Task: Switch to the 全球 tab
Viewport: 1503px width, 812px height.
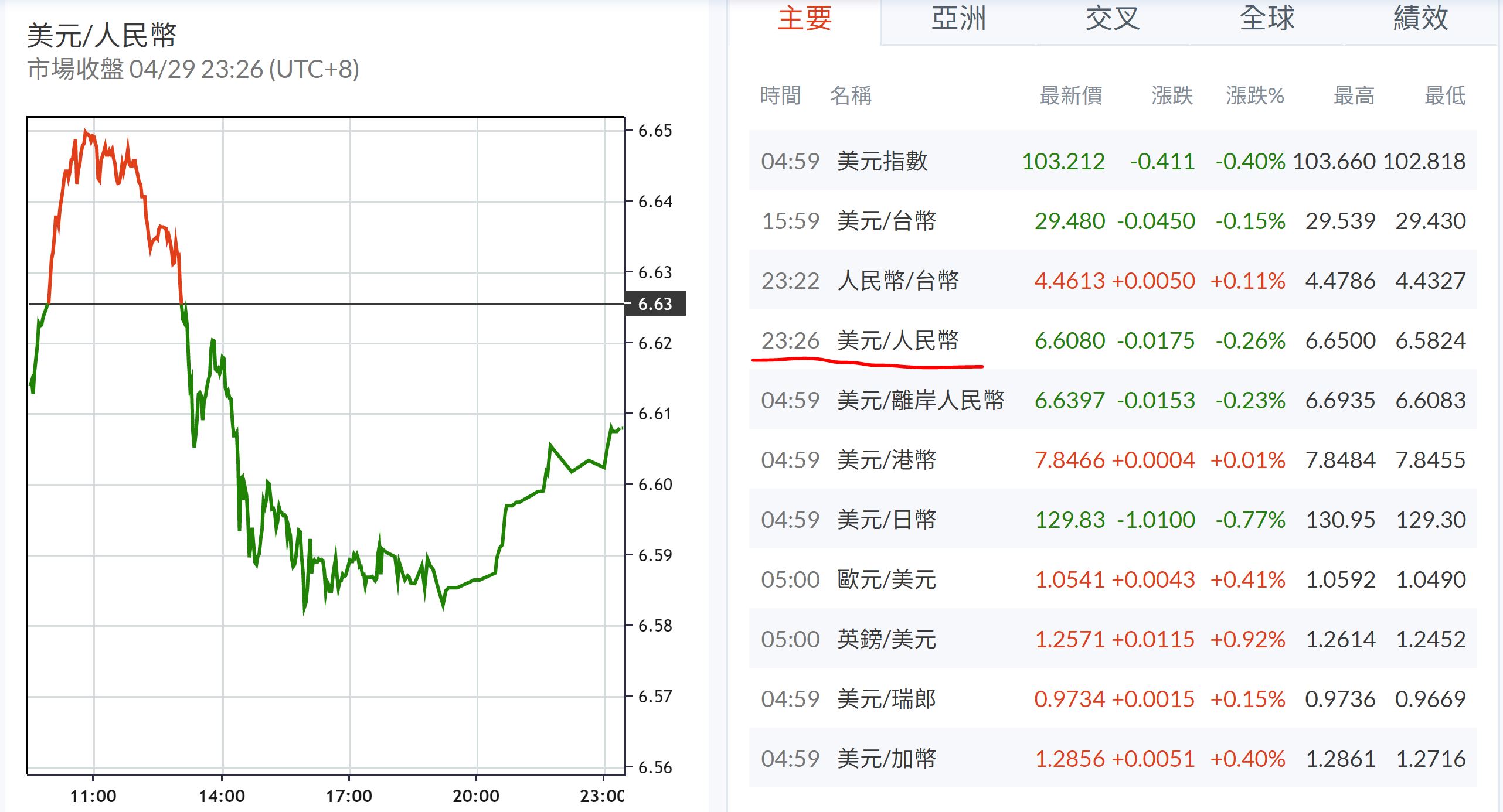Action: 1267,19
